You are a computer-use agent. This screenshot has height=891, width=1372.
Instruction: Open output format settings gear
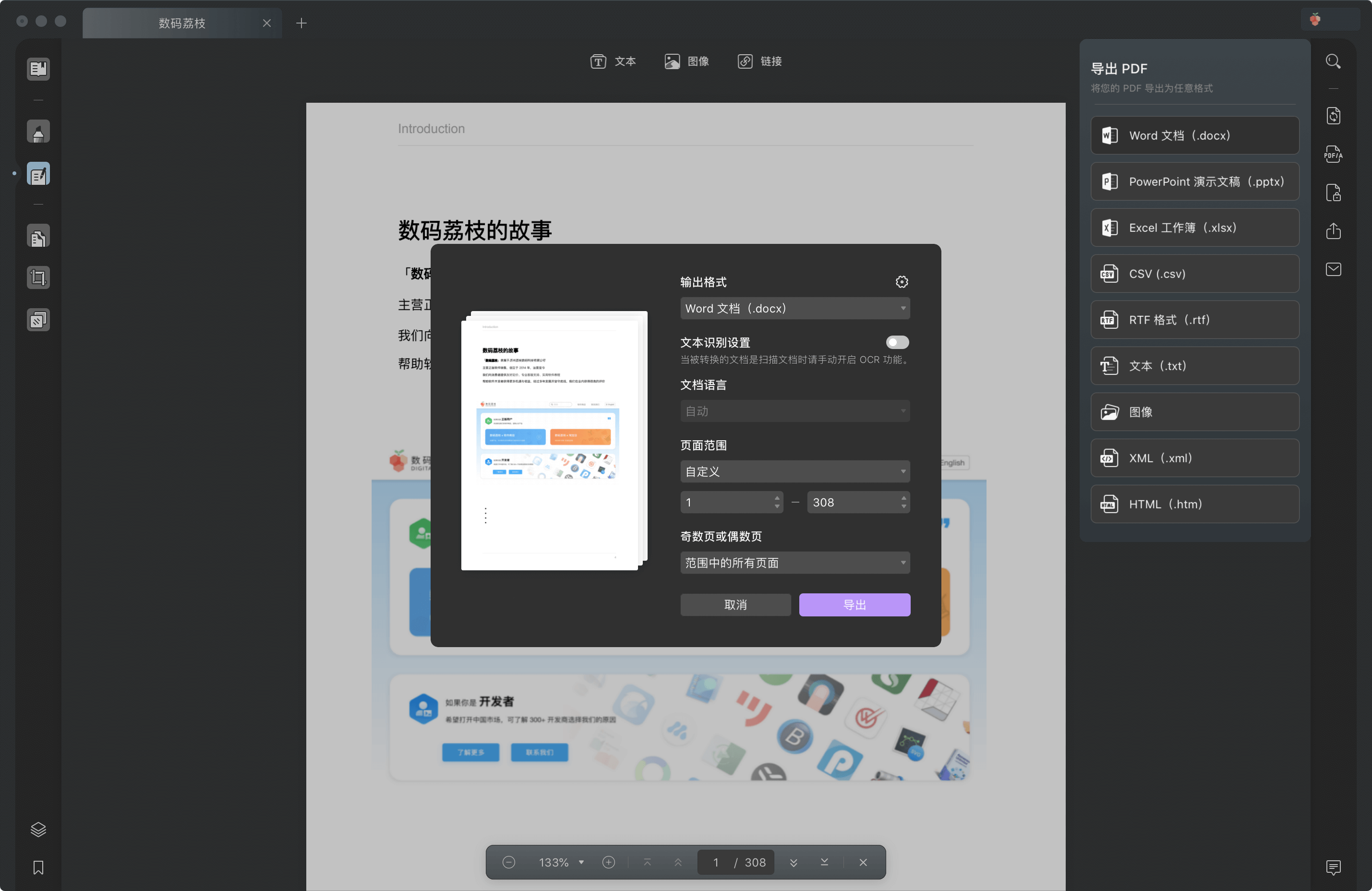point(902,282)
